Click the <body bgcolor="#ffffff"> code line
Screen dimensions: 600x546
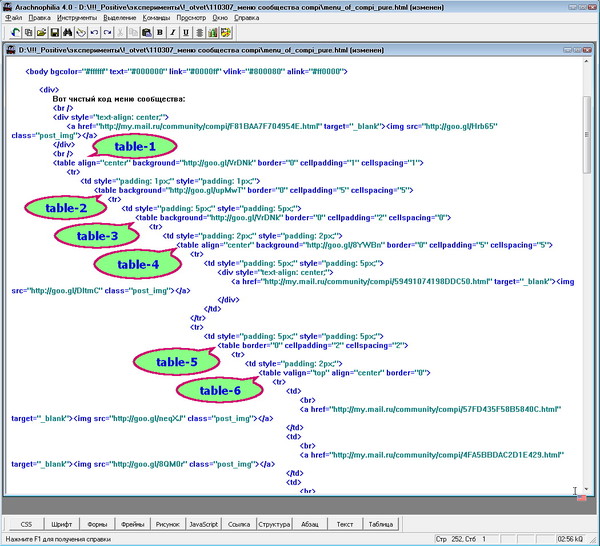186,72
